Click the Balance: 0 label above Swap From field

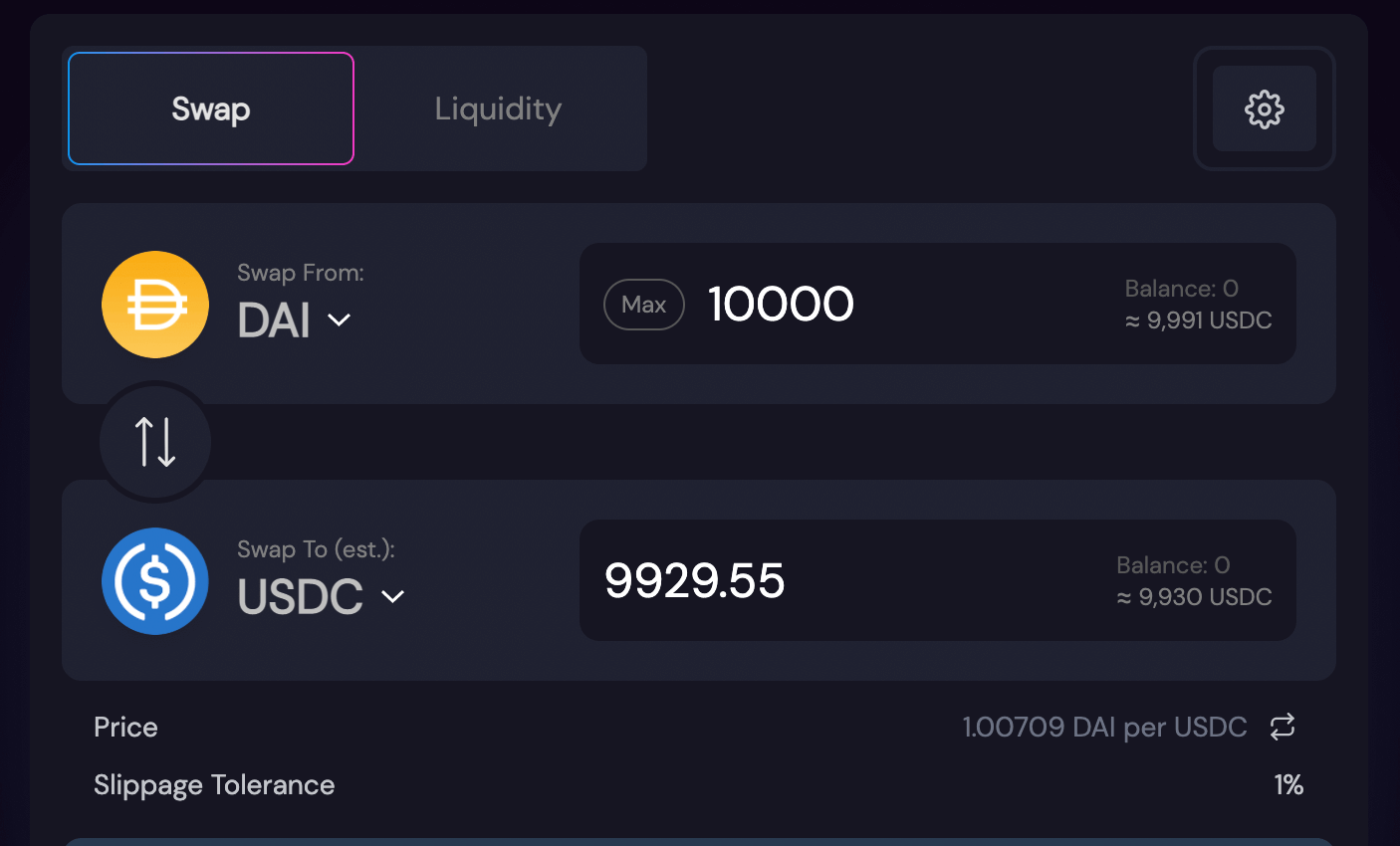[x=1181, y=288]
